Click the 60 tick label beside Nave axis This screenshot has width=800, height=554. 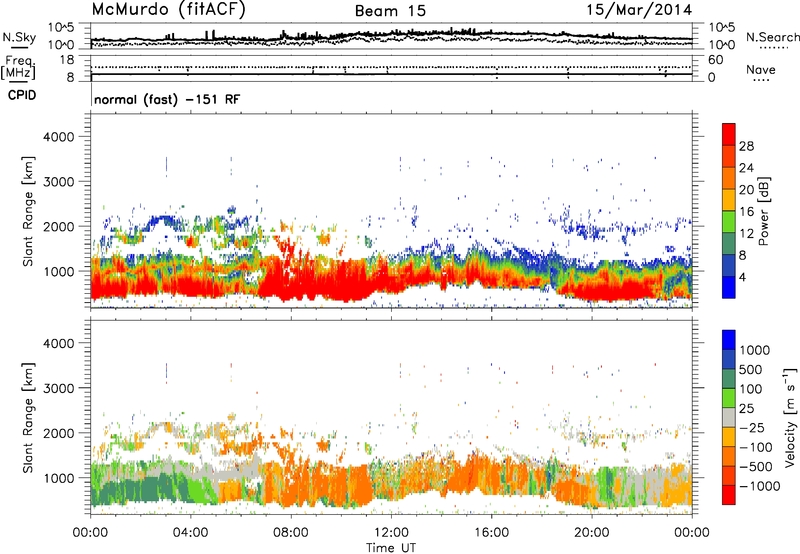click(x=715, y=60)
